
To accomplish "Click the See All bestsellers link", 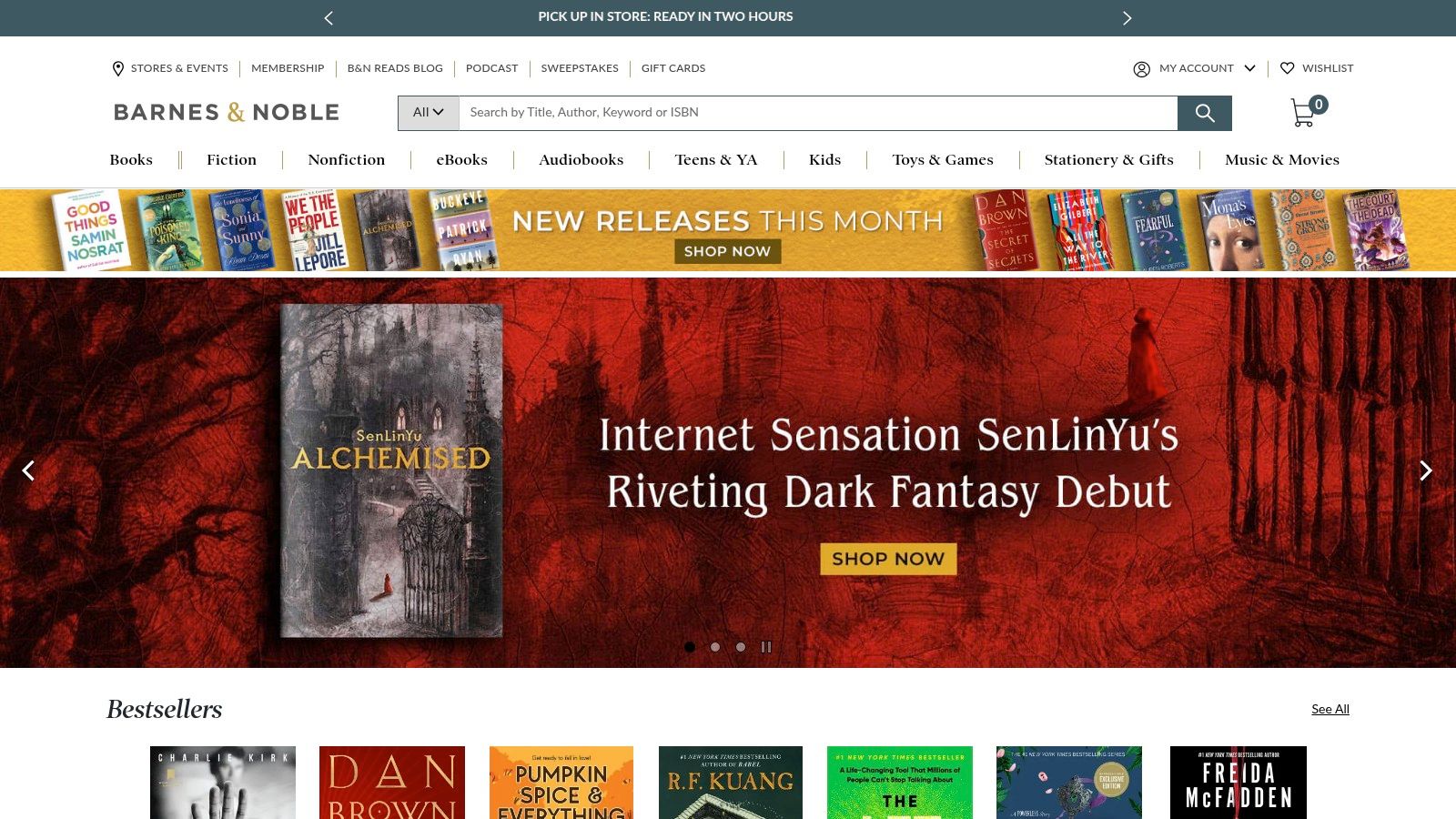I will 1330,709.
